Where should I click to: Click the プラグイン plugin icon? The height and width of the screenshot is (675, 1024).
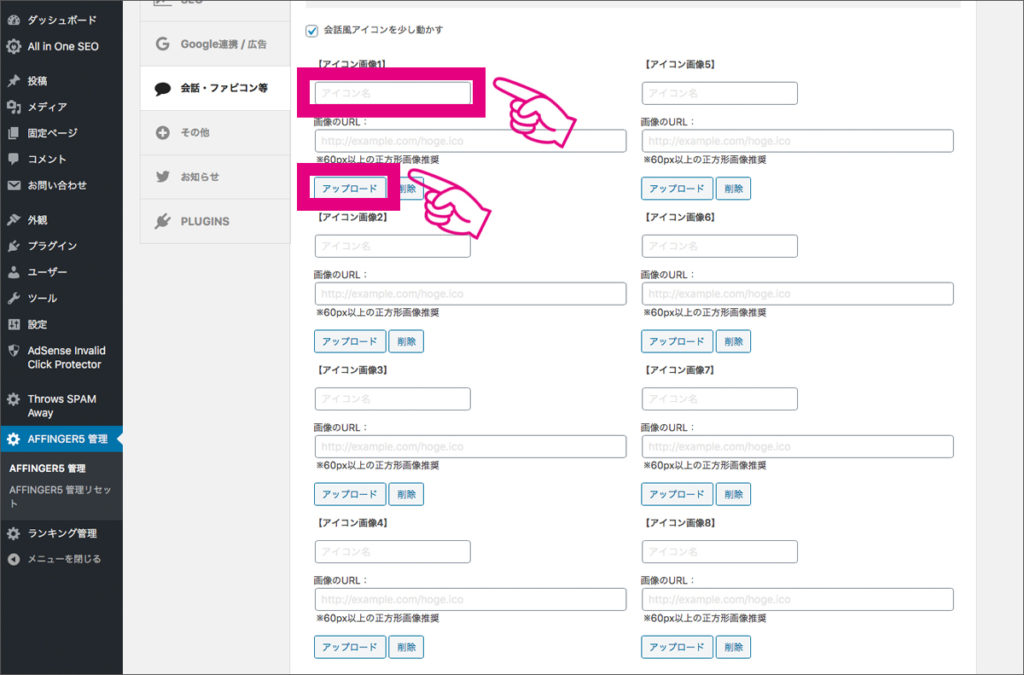pos(12,245)
